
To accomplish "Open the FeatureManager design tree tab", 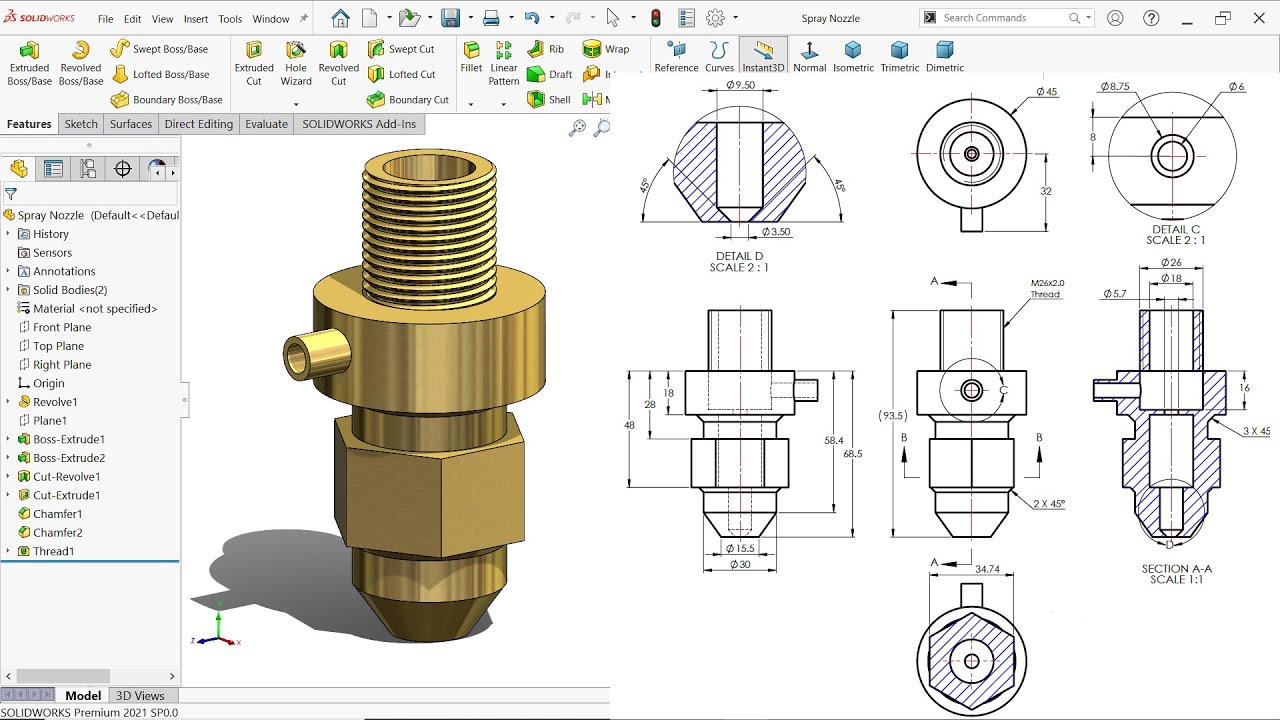I will (19, 169).
